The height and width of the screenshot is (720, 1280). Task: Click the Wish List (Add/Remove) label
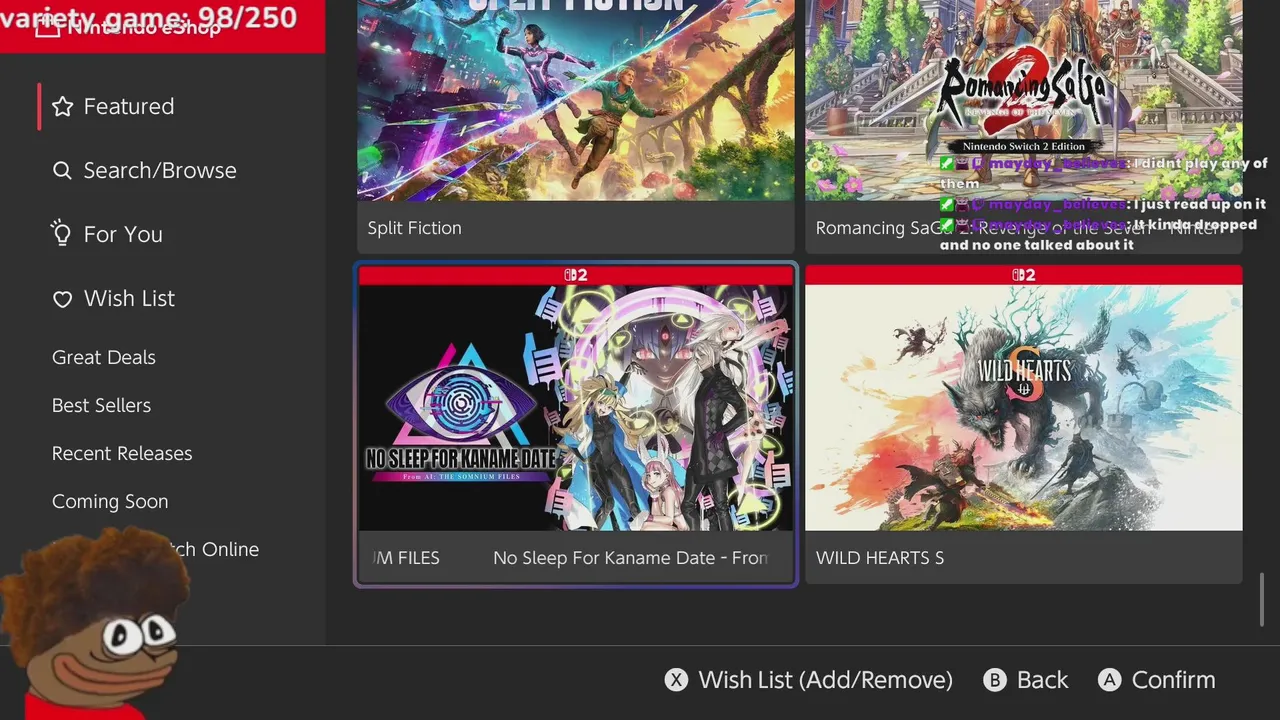[825, 680]
